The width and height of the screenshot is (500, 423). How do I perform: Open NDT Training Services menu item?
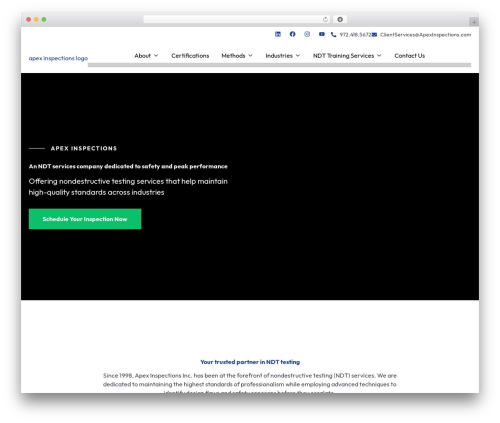[343, 56]
